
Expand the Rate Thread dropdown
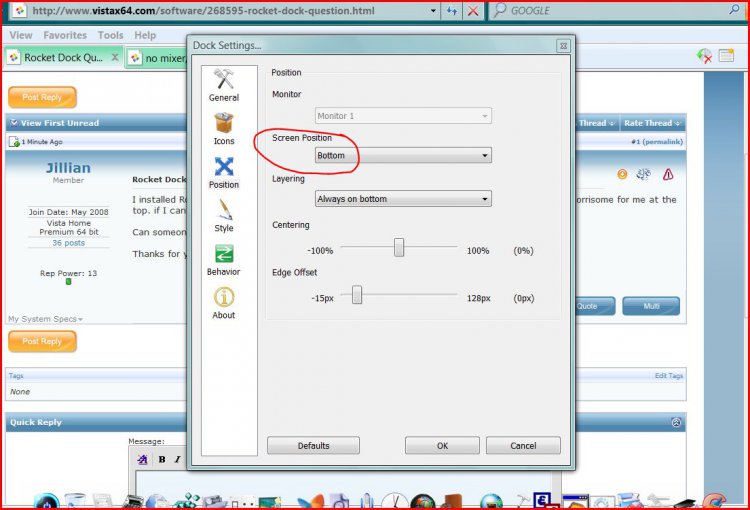tap(652, 123)
